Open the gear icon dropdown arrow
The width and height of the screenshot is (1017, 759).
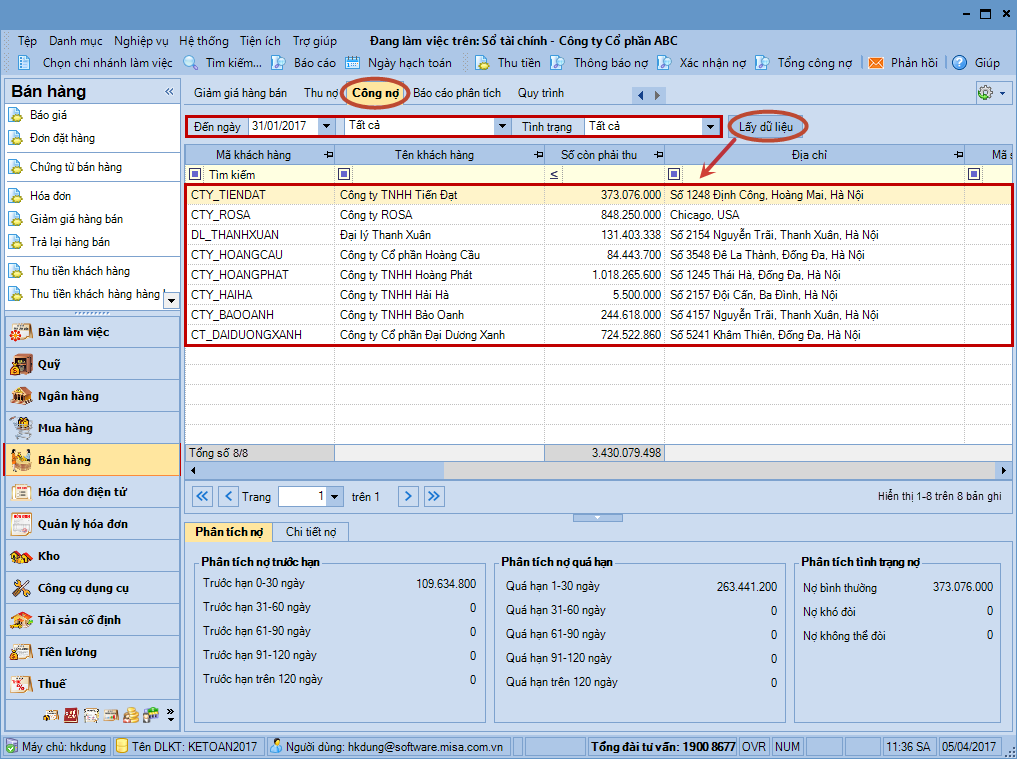point(1003,93)
